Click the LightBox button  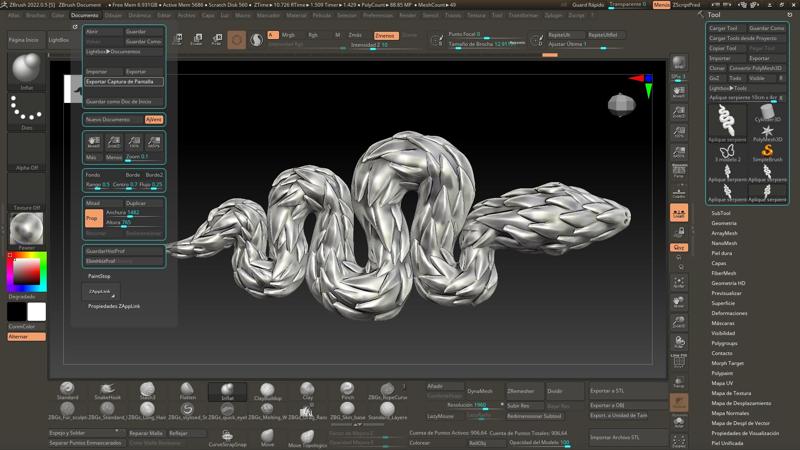click(59, 40)
